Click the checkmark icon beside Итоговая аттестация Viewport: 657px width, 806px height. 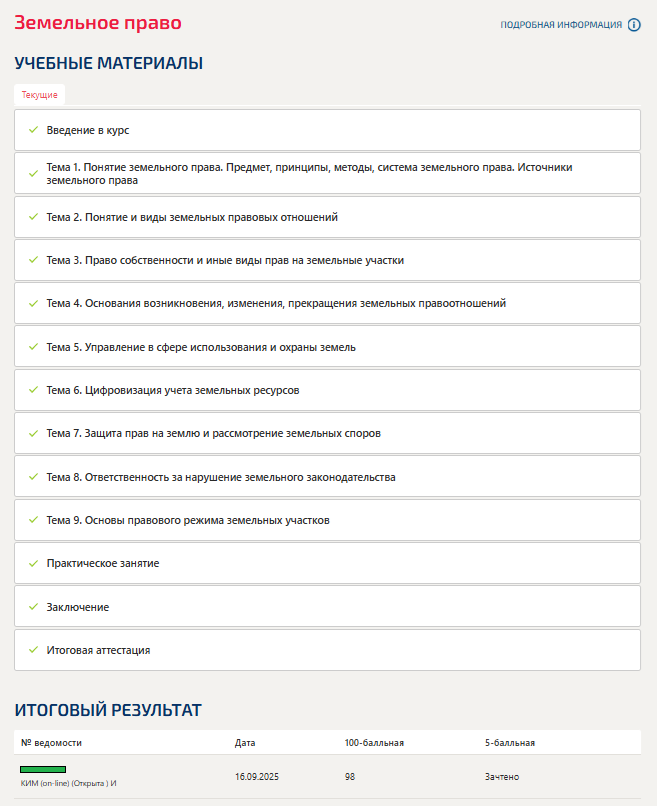(x=33, y=650)
